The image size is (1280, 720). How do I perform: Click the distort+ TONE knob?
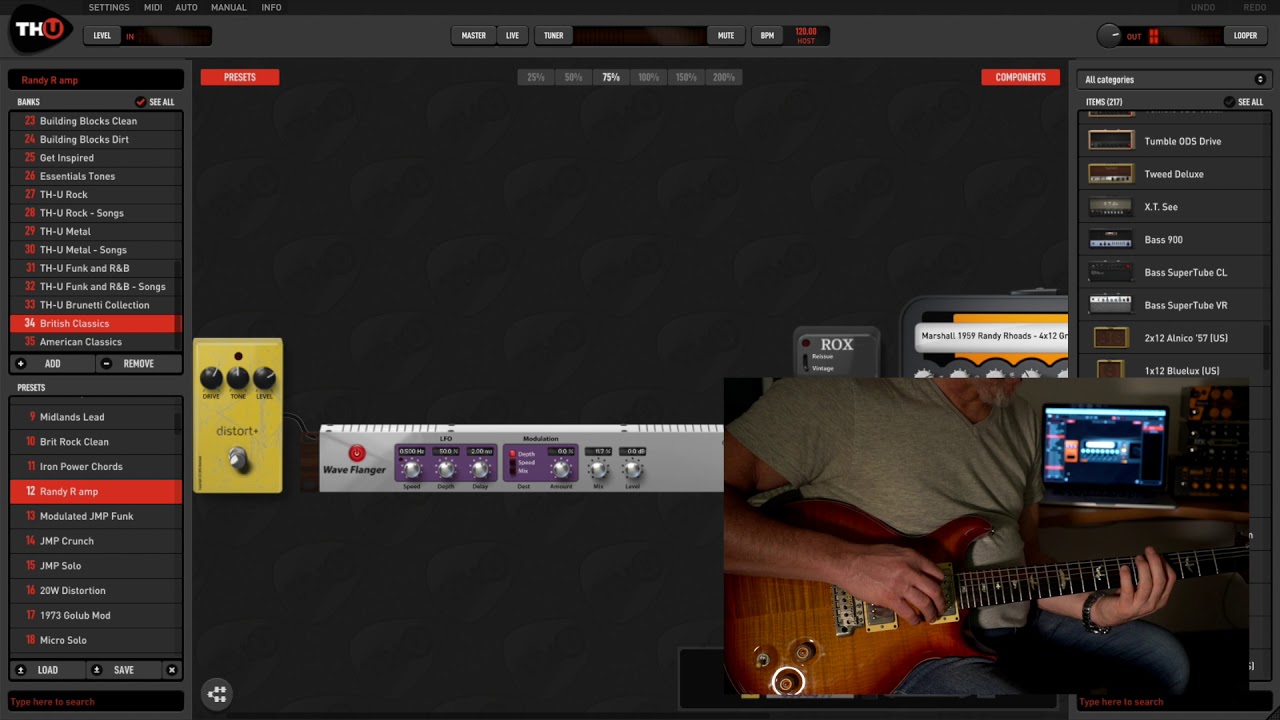(238, 378)
